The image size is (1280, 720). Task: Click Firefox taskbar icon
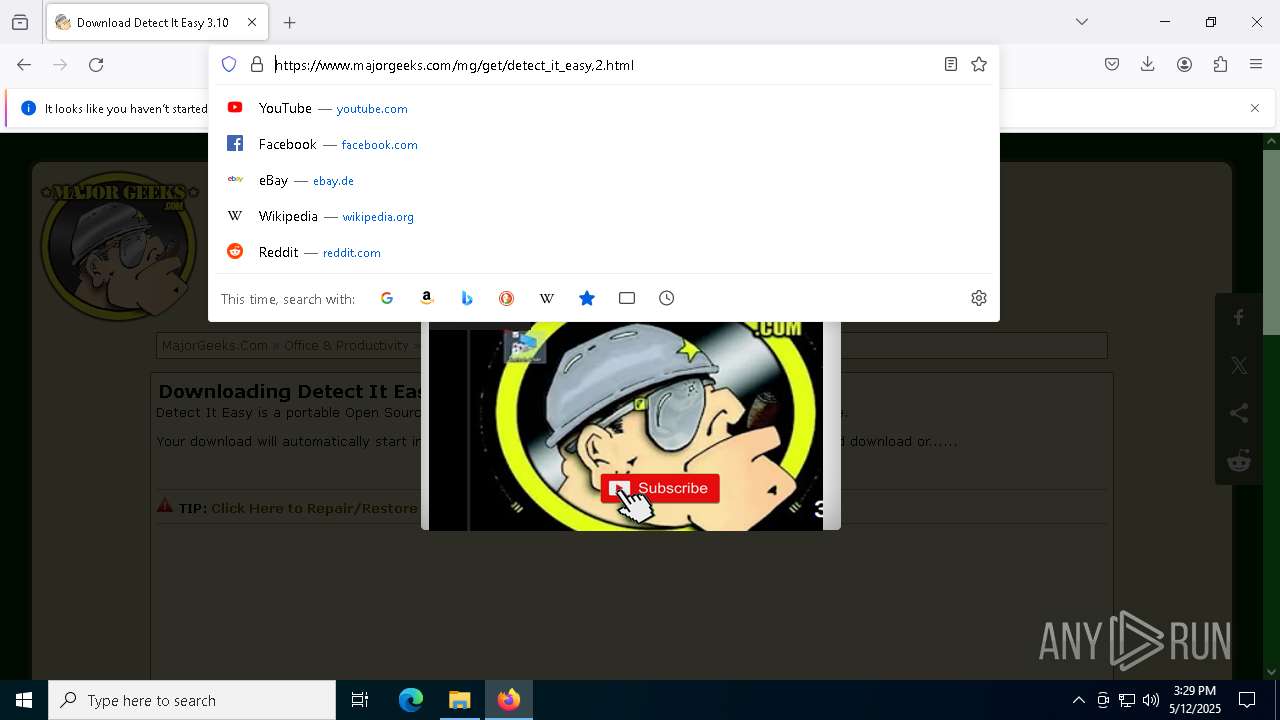[509, 700]
